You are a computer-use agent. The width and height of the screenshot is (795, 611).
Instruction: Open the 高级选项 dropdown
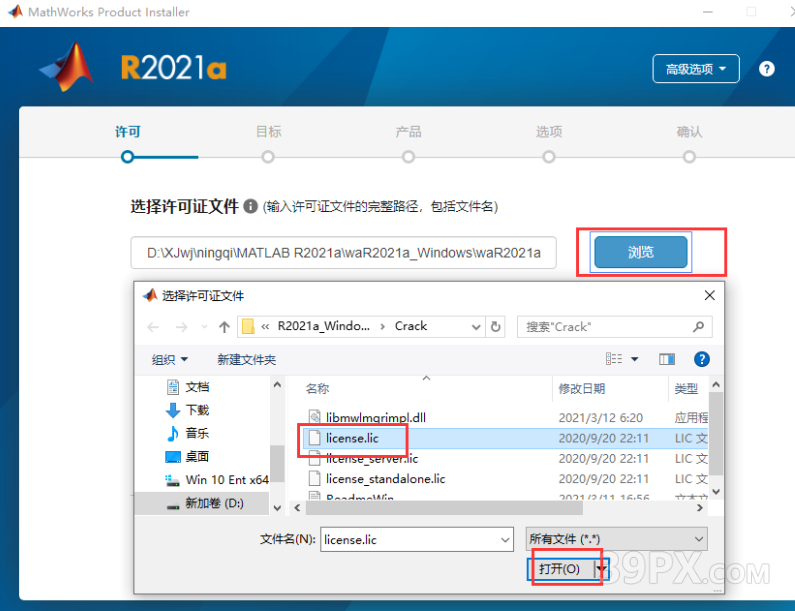coord(696,68)
